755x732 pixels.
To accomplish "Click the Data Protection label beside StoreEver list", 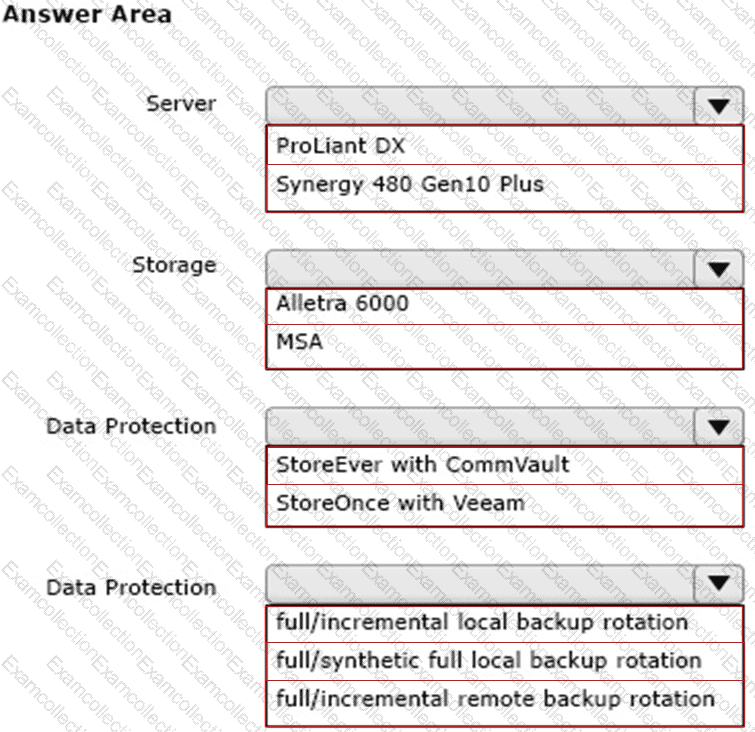I will (131, 426).
